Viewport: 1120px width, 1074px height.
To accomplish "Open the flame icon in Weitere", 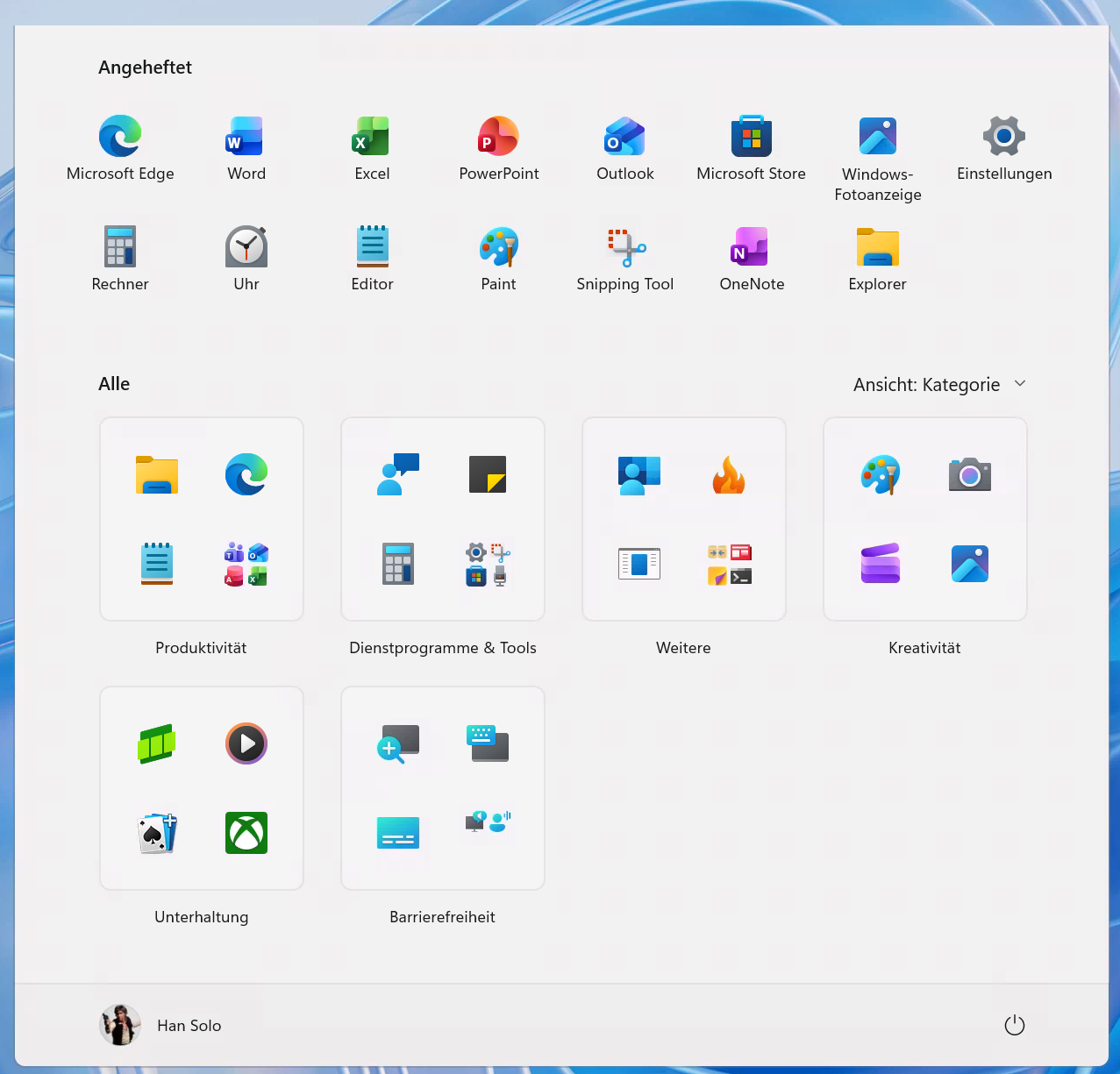I will (x=729, y=475).
